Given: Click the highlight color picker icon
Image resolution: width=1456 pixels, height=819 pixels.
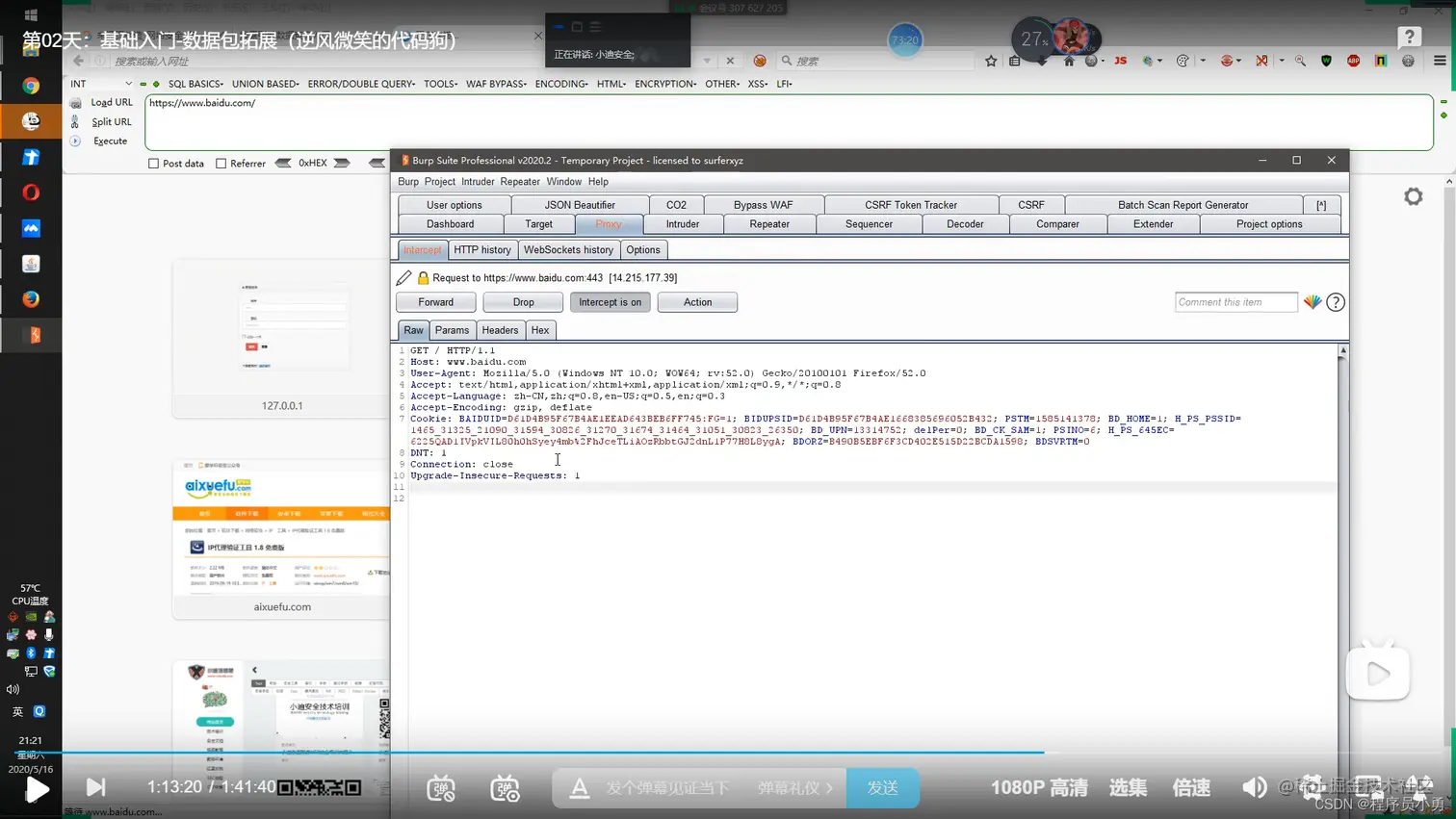Looking at the screenshot, I should pyautogui.click(x=1313, y=302).
